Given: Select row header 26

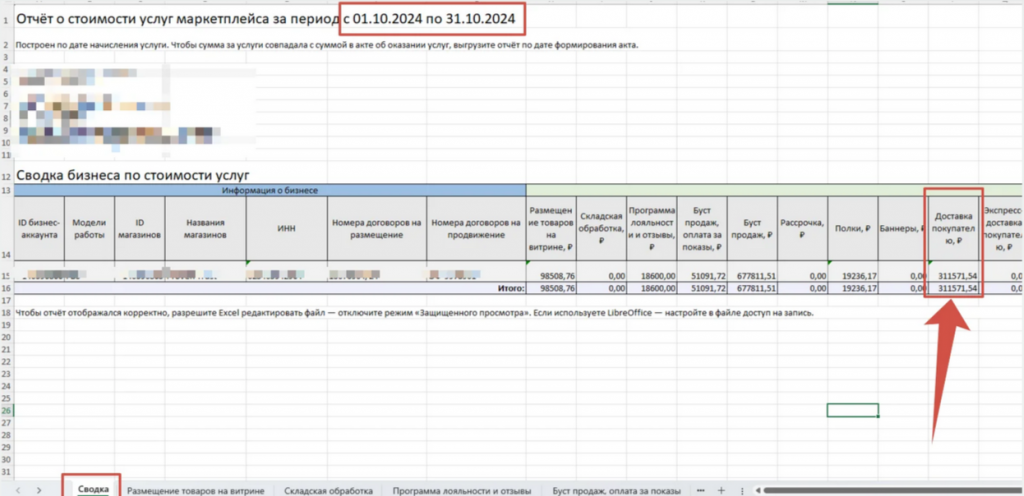Looking at the screenshot, I should [6, 410].
